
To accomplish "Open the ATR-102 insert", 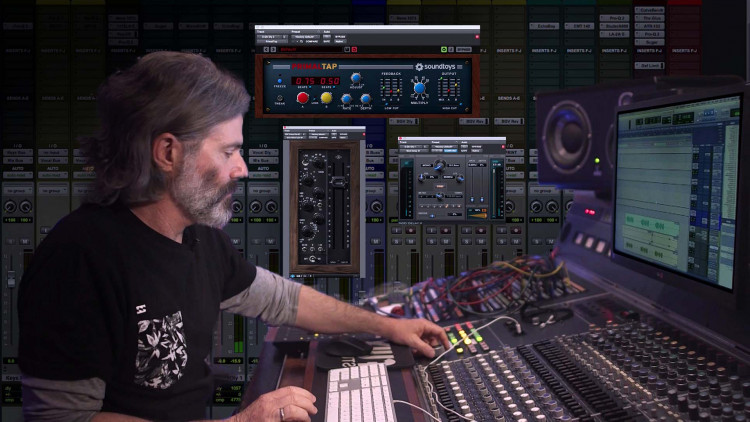I will coord(650,26).
